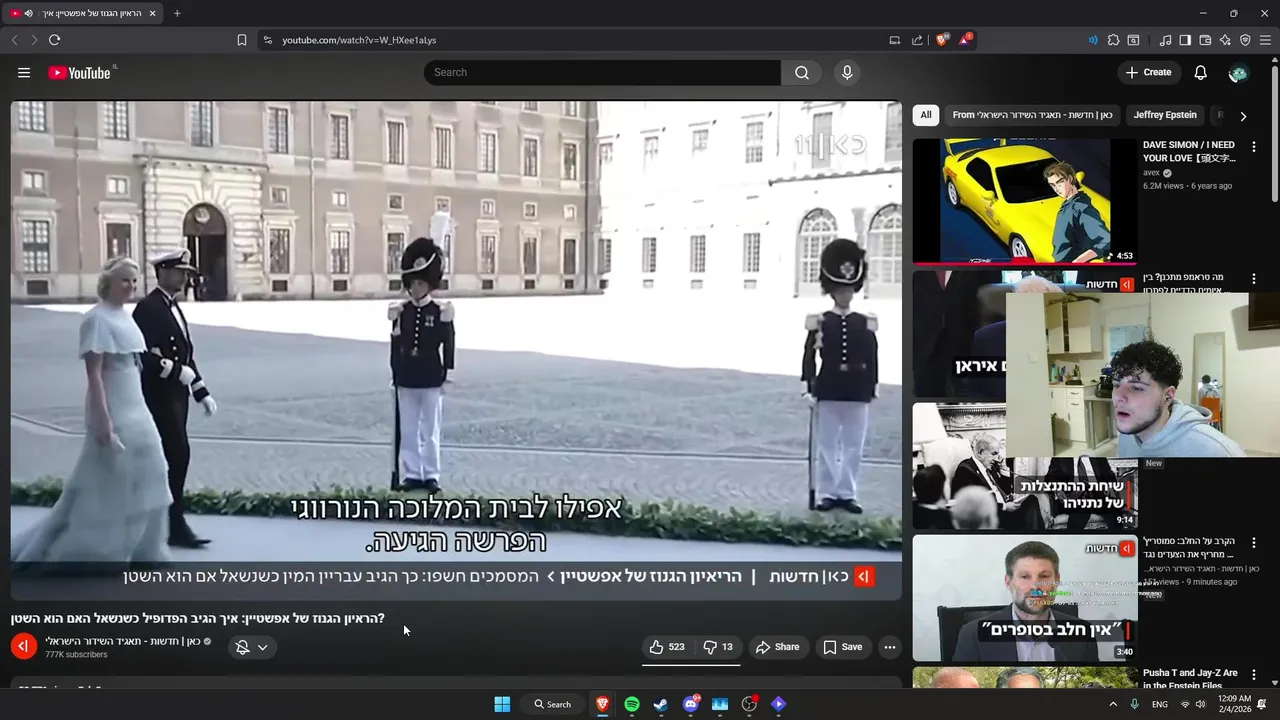The height and width of the screenshot is (720, 1280).
Task: Bookmark this page
Action: tap(242, 40)
